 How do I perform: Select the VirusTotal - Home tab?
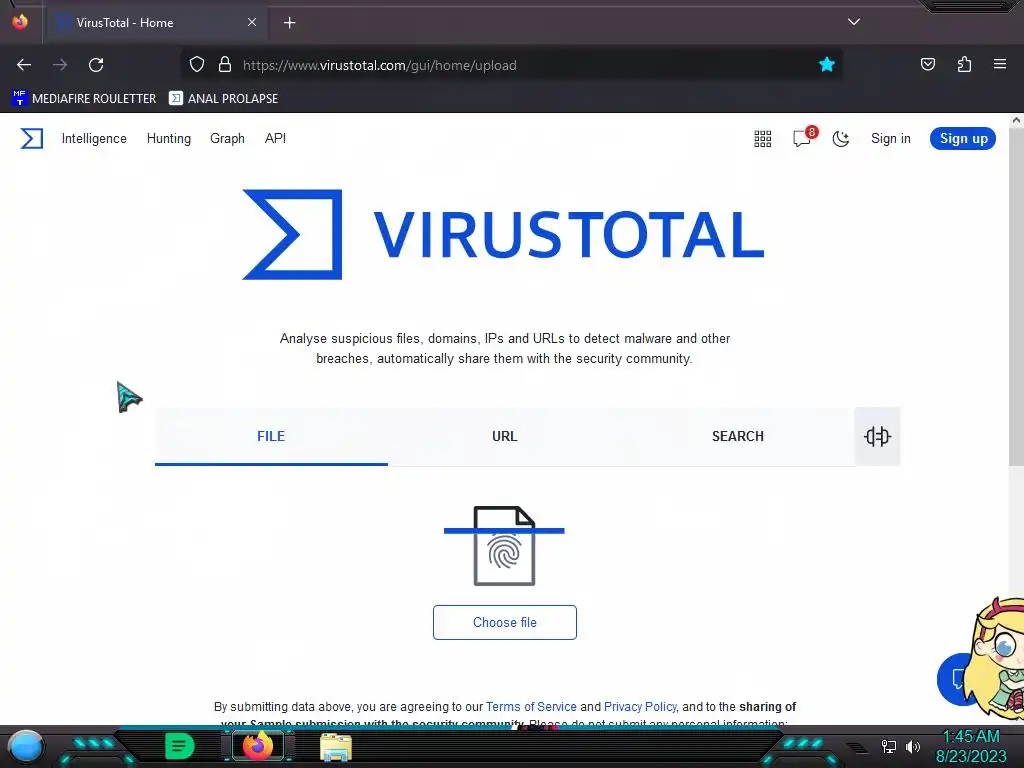point(156,23)
